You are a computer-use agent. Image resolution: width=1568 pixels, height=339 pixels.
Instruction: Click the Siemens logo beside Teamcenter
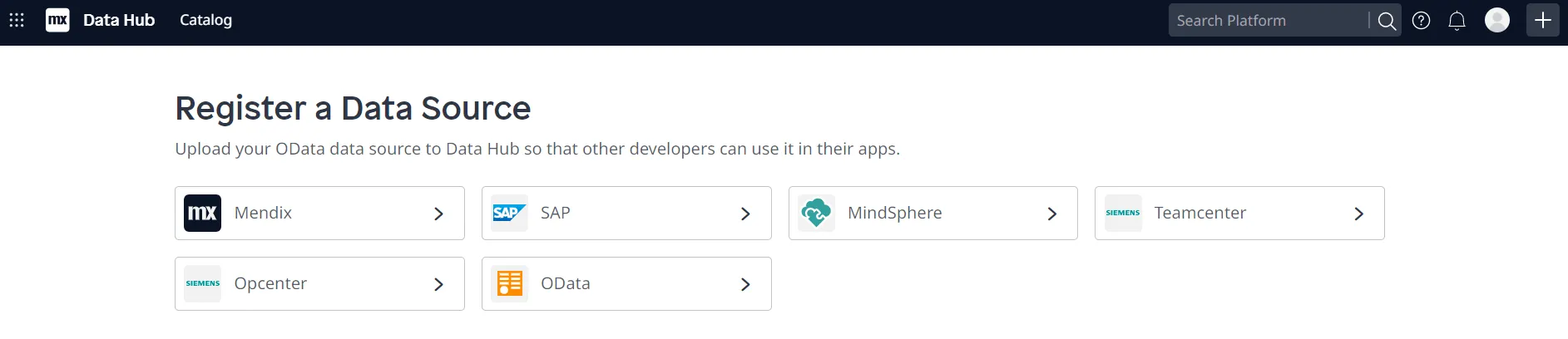[1122, 213]
